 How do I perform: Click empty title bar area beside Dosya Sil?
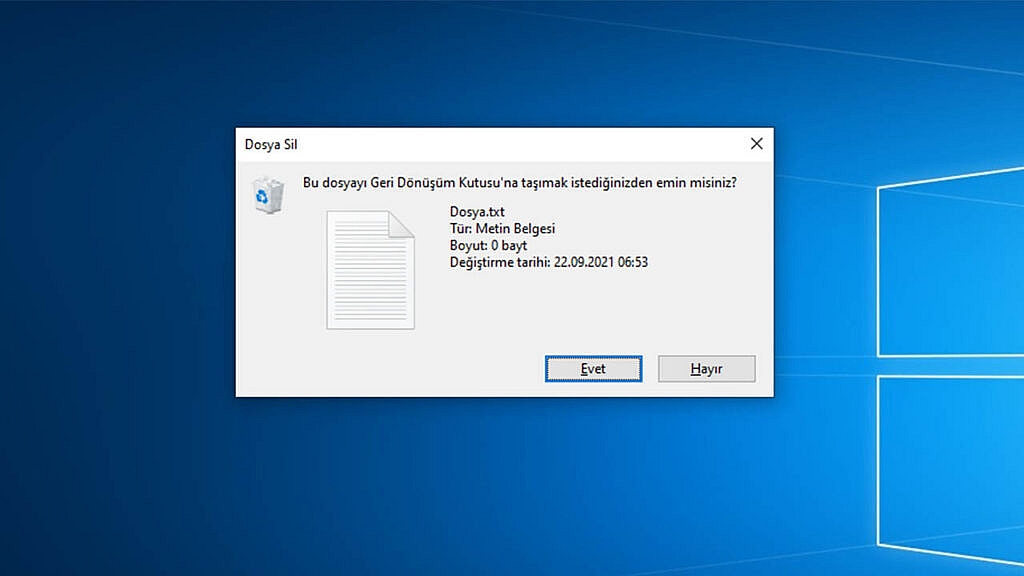point(500,144)
